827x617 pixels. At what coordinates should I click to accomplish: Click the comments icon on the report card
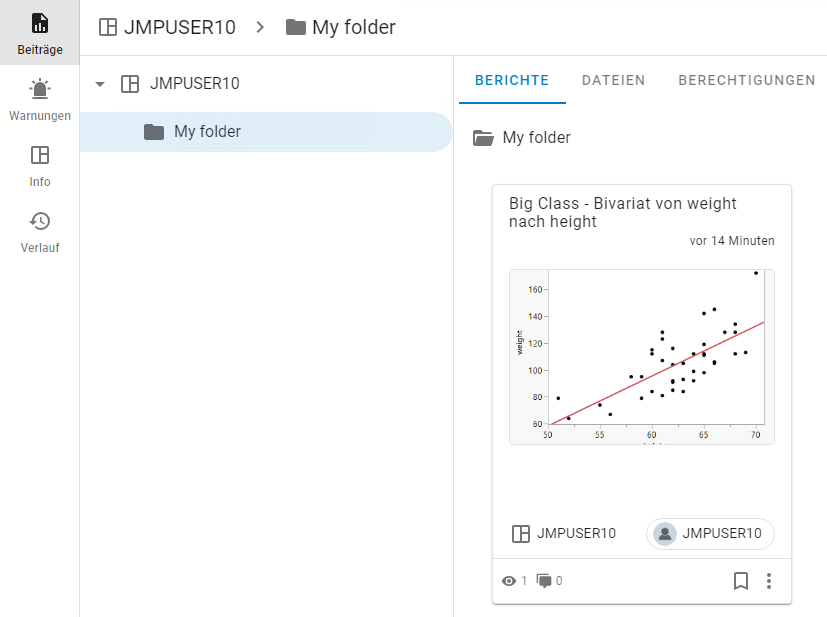pyautogui.click(x=544, y=581)
